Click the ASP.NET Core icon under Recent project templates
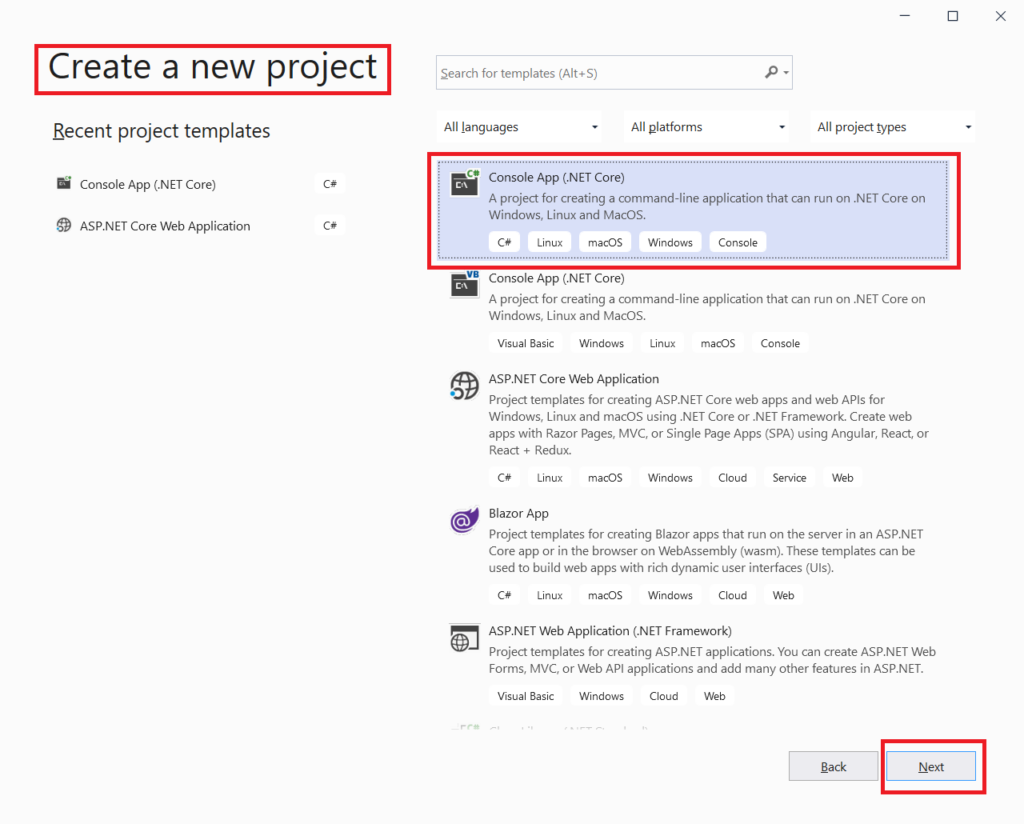Screen dimensions: 1024x824 pos(63,225)
